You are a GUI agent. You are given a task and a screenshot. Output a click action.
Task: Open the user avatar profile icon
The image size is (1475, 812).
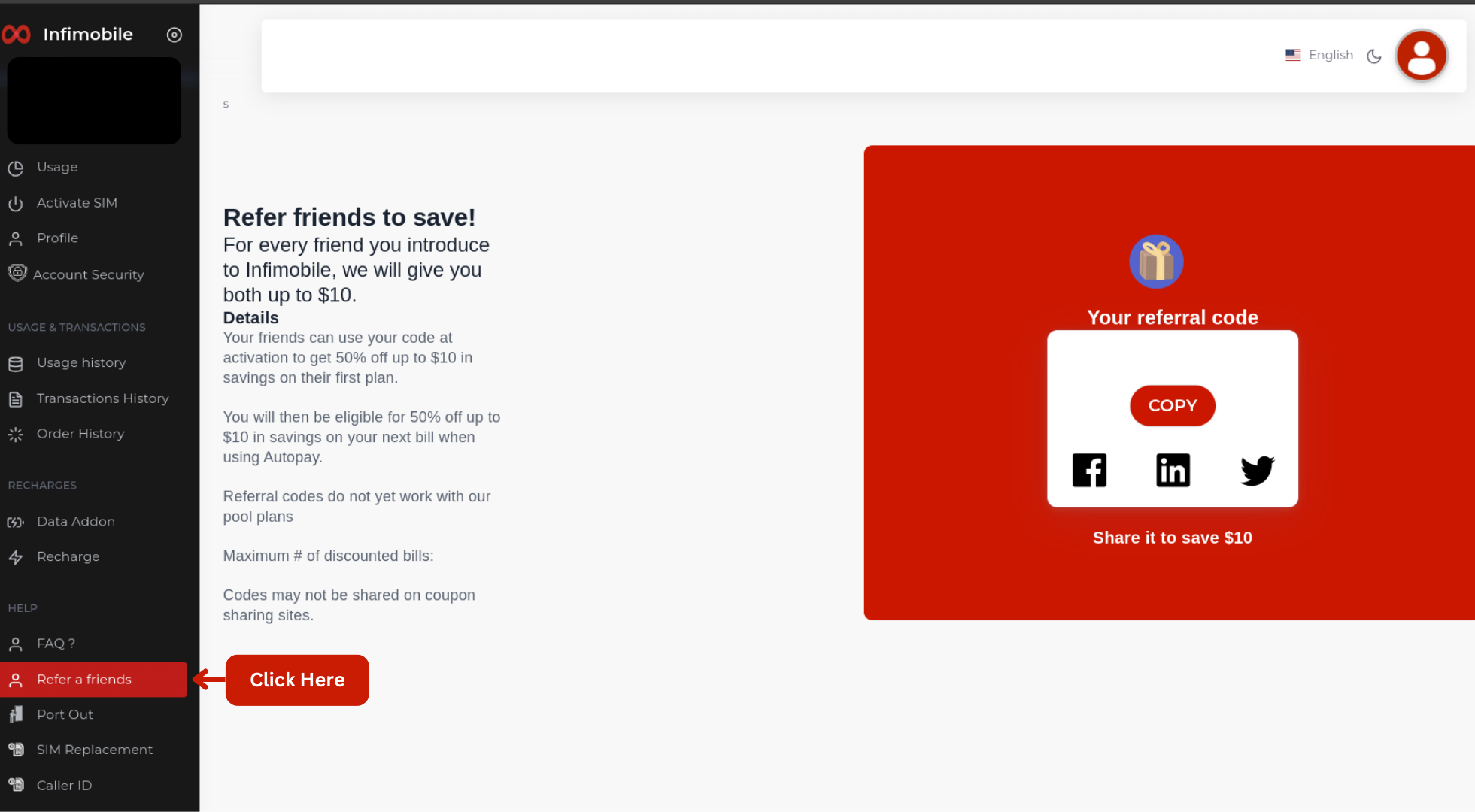pyautogui.click(x=1421, y=56)
